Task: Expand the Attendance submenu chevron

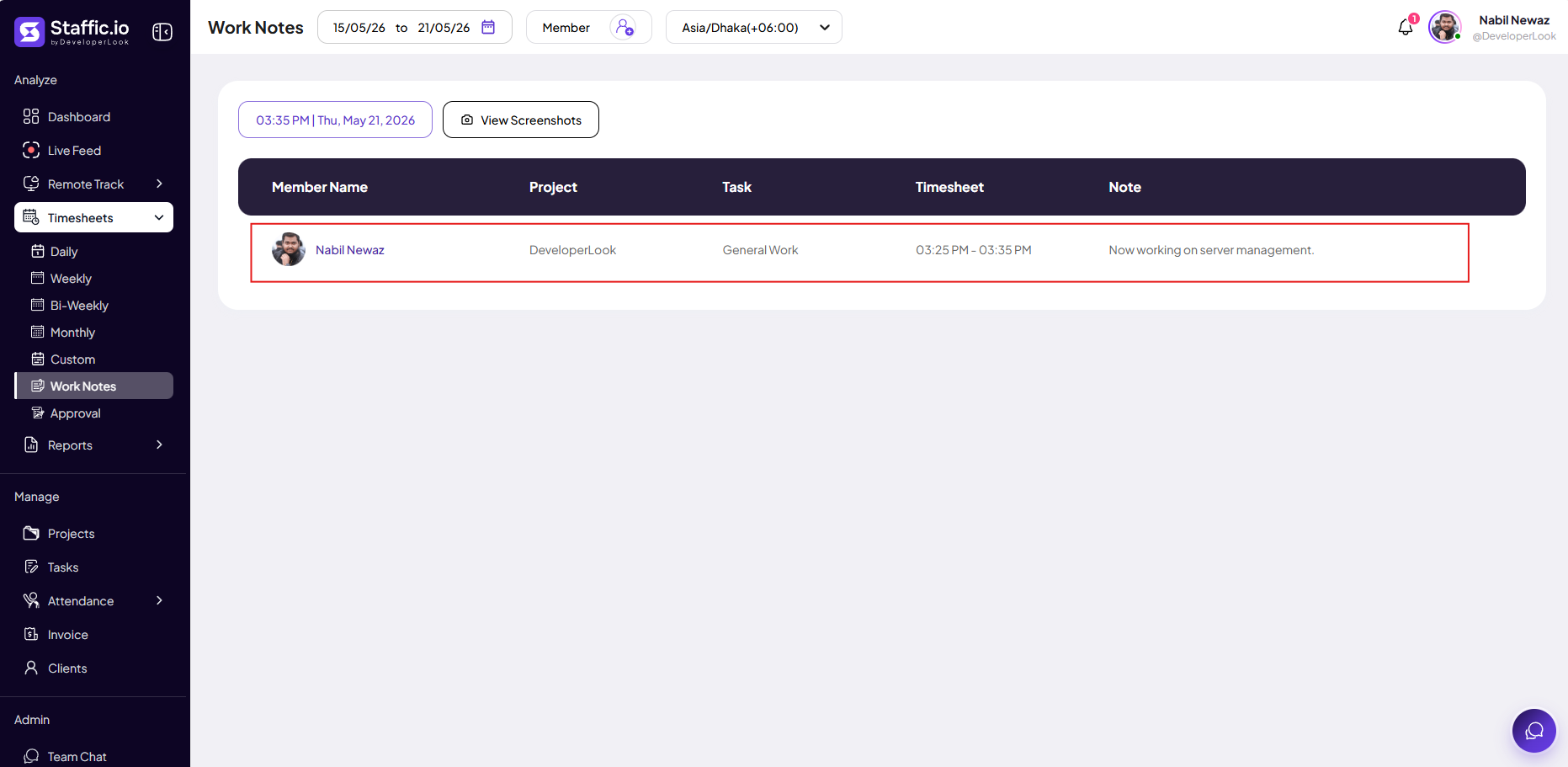Action: point(159,600)
